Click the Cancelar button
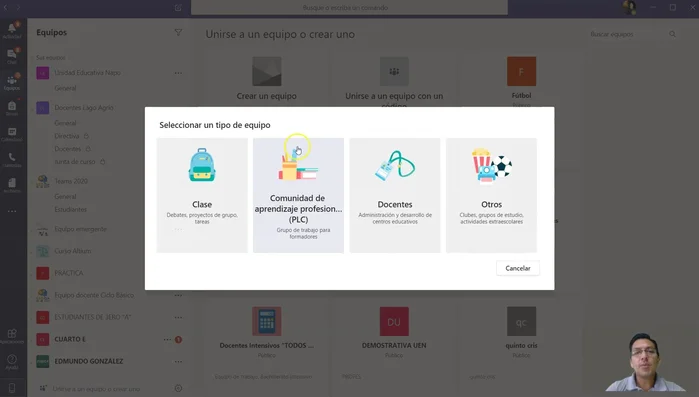699x397 pixels. click(x=518, y=268)
